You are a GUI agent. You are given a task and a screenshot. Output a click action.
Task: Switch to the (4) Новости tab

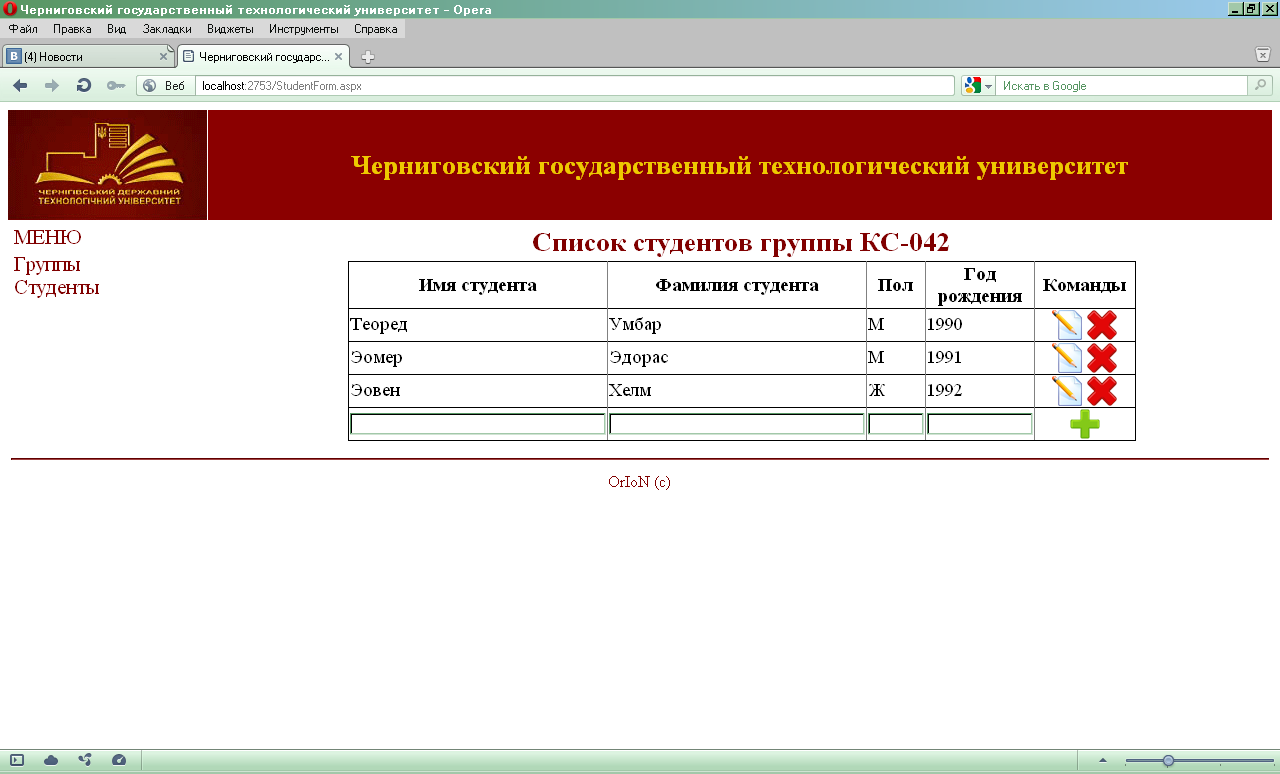[87, 57]
